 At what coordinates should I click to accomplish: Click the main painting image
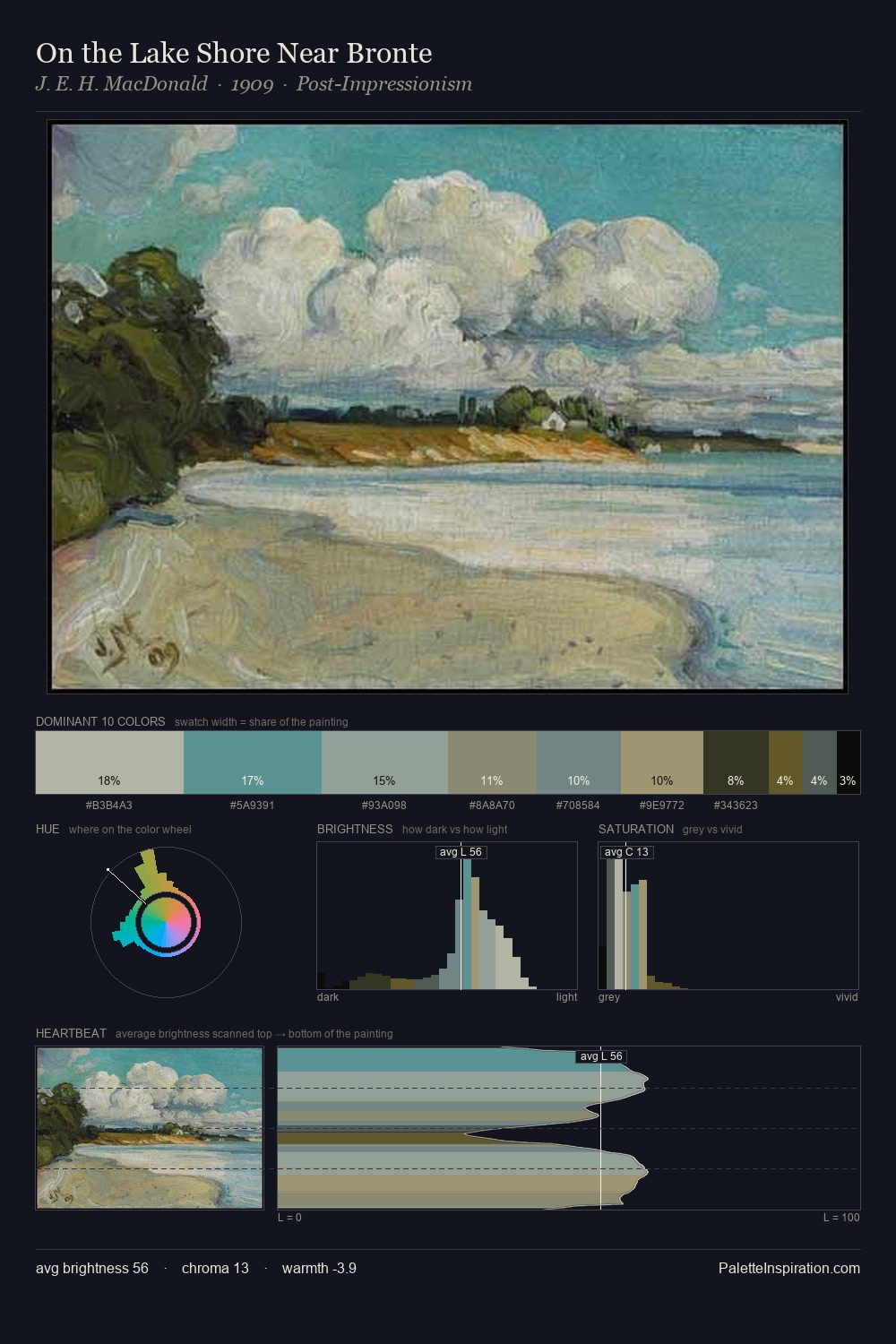[x=448, y=407]
